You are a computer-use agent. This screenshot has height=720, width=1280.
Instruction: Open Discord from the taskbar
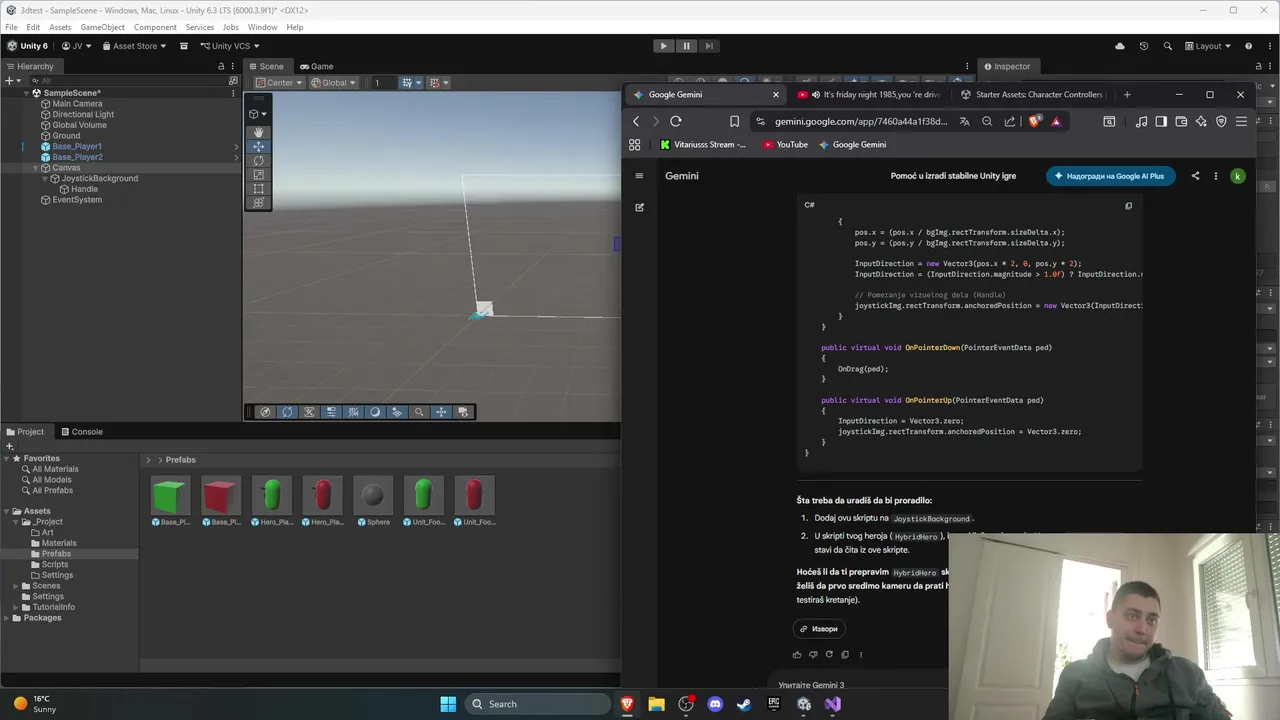(715, 704)
